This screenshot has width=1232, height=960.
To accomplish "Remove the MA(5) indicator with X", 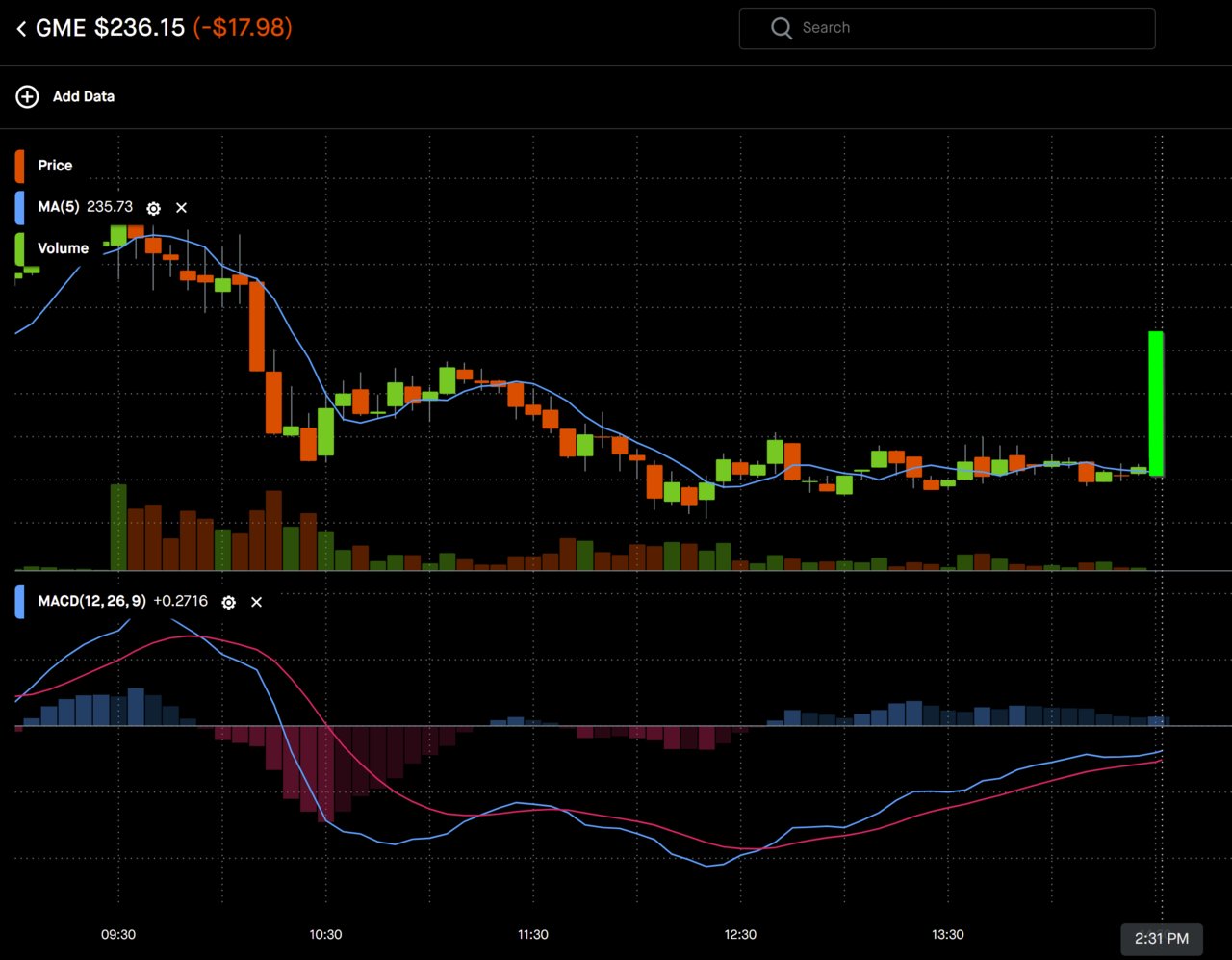I will [181, 208].
